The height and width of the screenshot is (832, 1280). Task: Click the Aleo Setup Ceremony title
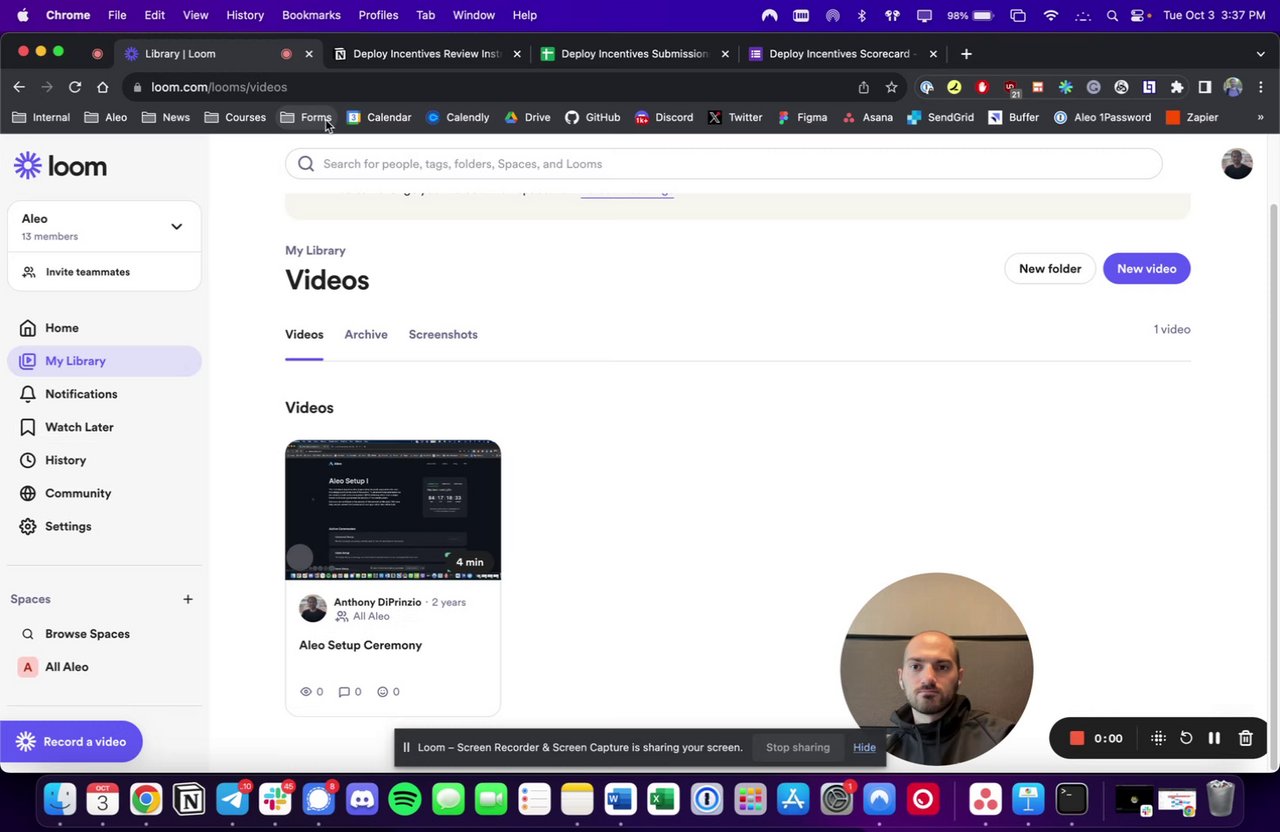(x=360, y=645)
